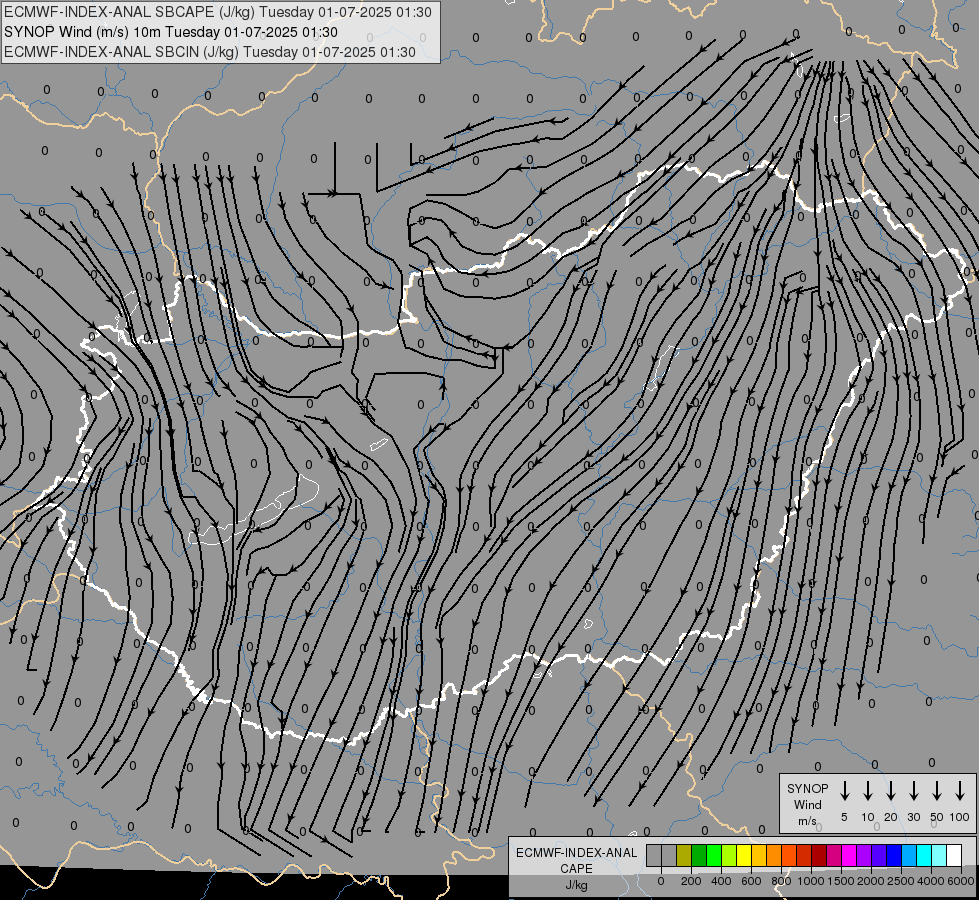Click the 2500 value on CAPE scale
Screen dimensions: 979x900
coord(901,881)
